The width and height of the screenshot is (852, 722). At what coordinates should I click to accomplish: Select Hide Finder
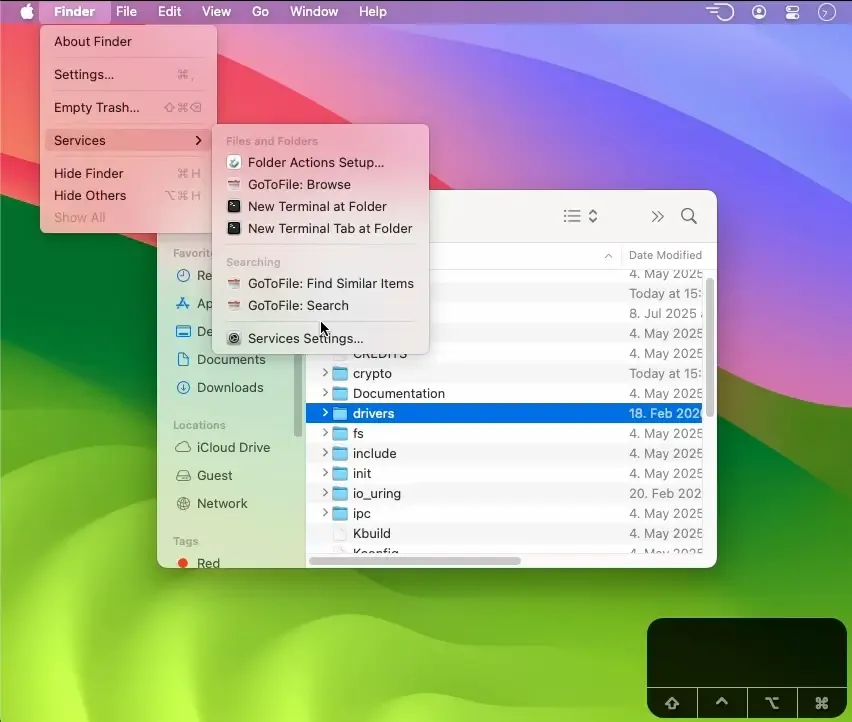pos(128,173)
